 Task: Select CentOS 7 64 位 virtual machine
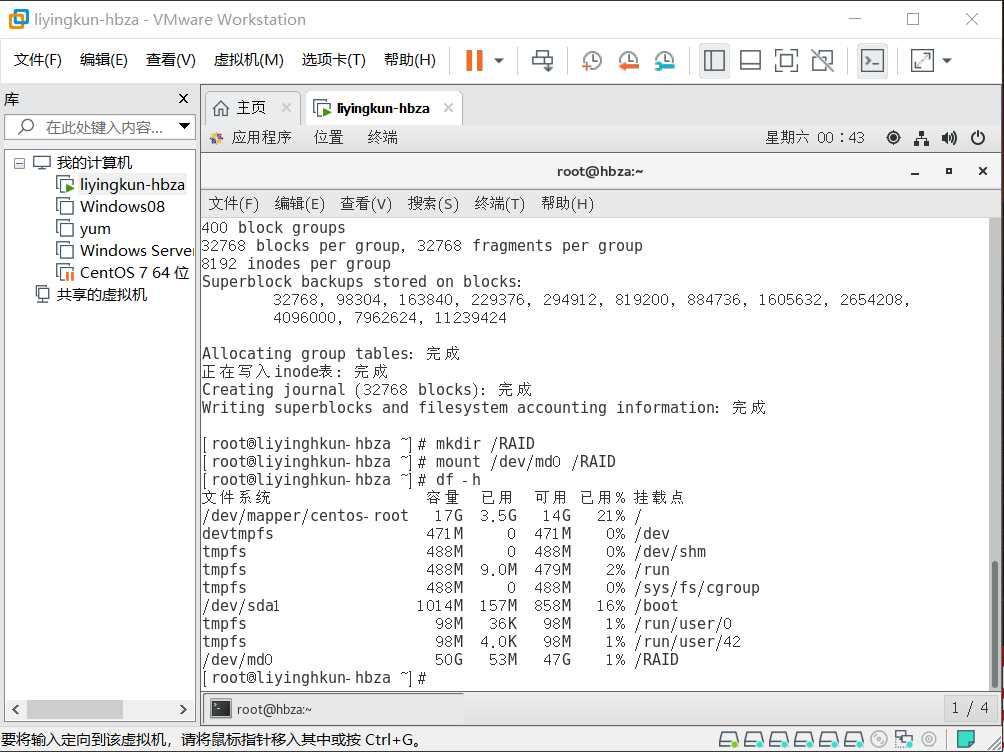click(123, 272)
